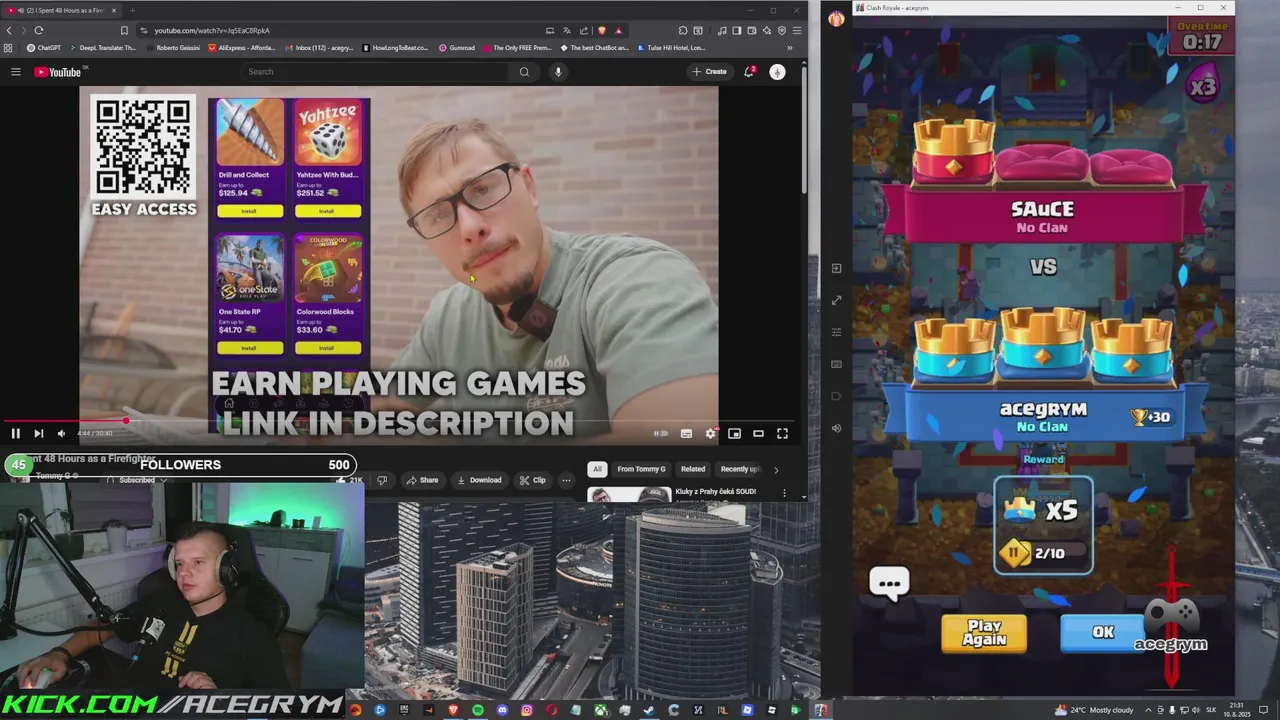Open the YouTube Create button
The height and width of the screenshot is (720, 1280).
[x=709, y=72]
